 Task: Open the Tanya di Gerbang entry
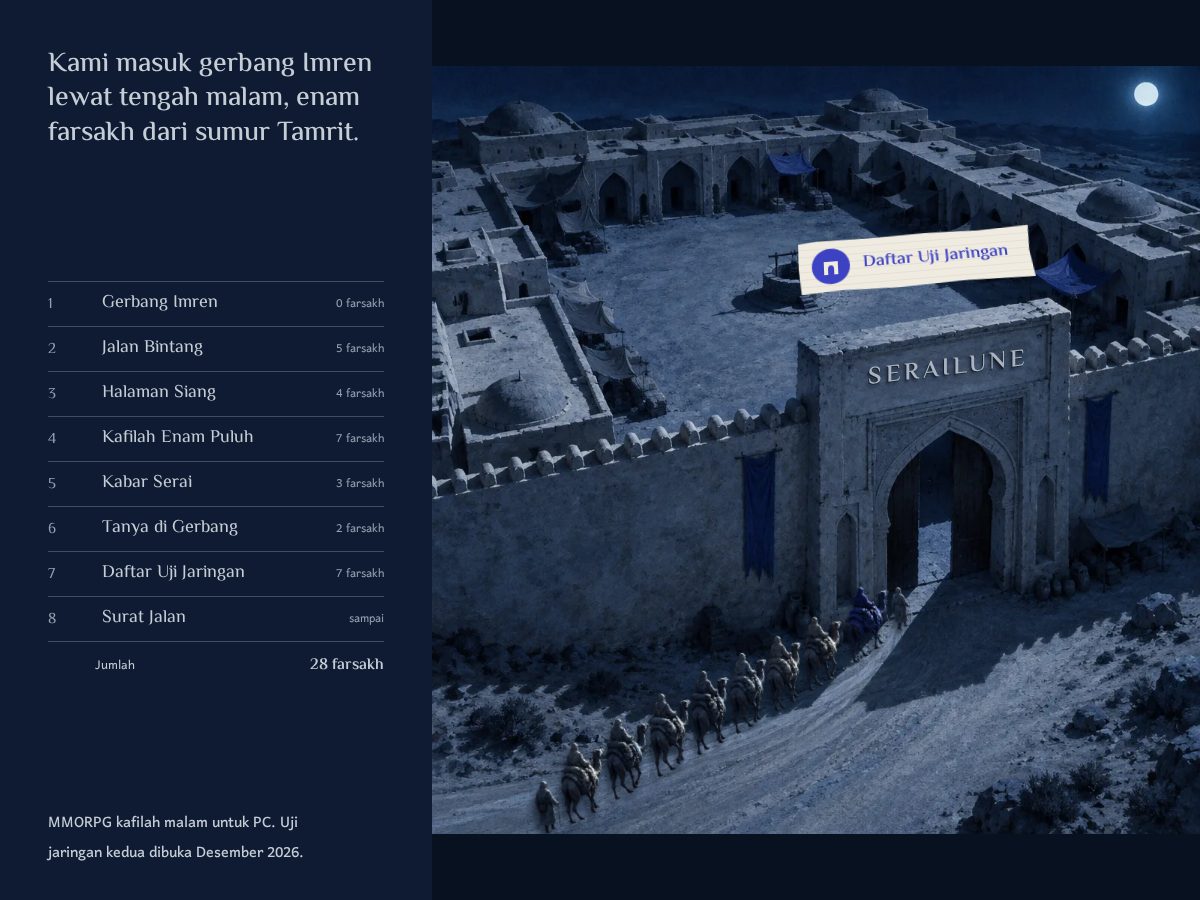point(216,529)
